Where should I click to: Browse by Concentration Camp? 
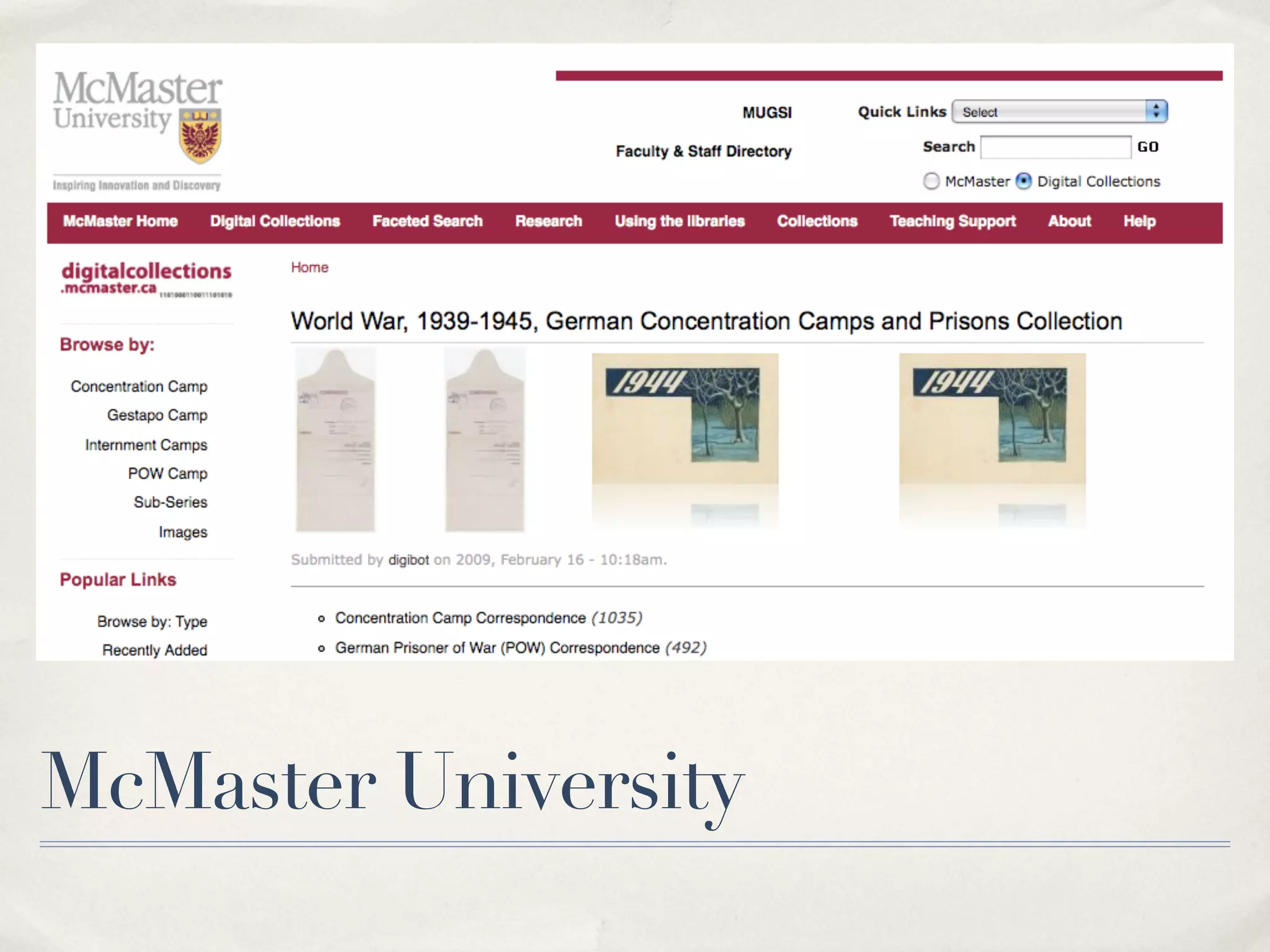(x=139, y=386)
